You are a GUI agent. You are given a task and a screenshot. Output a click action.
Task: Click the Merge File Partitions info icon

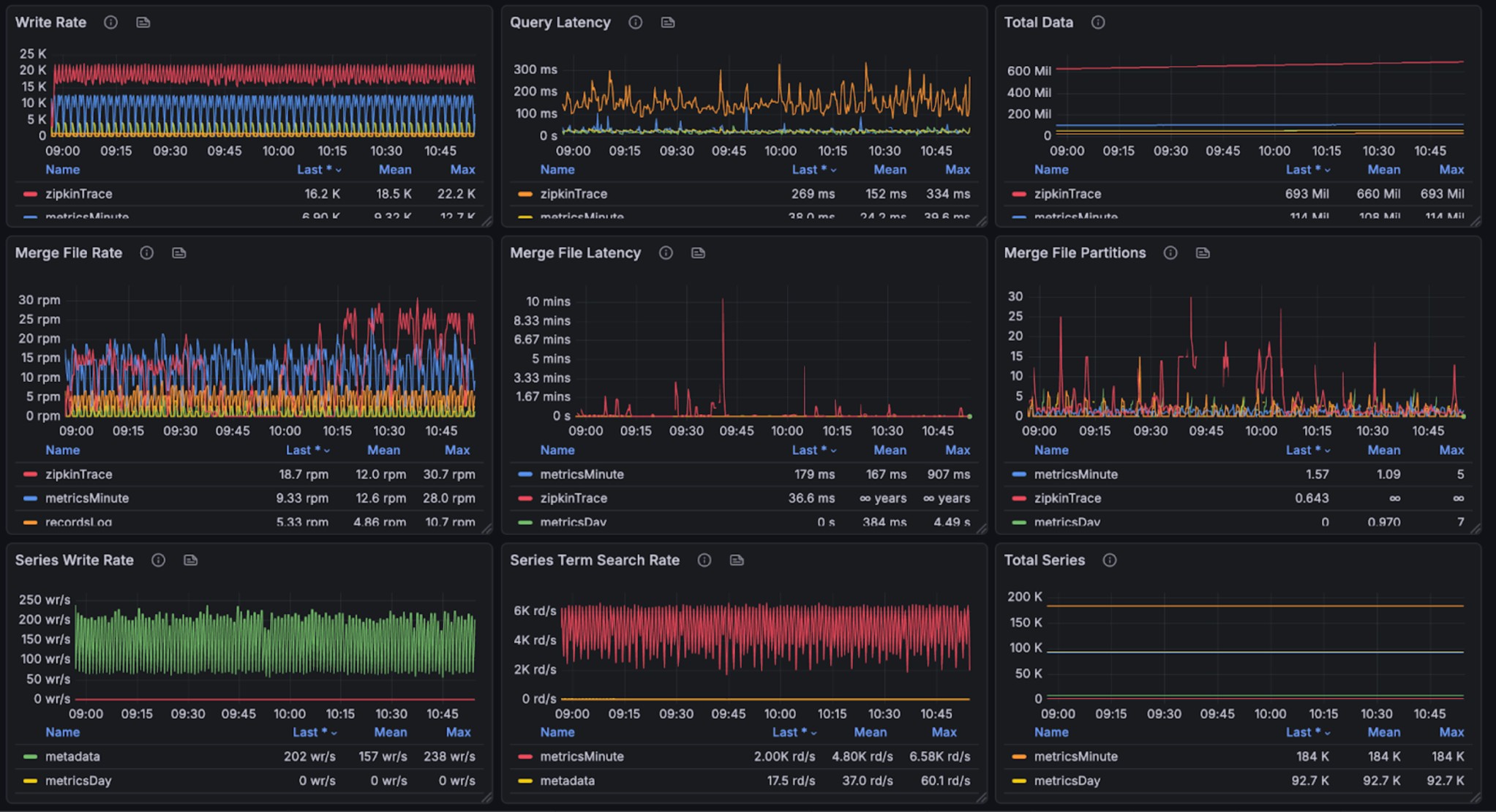click(1170, 253)
